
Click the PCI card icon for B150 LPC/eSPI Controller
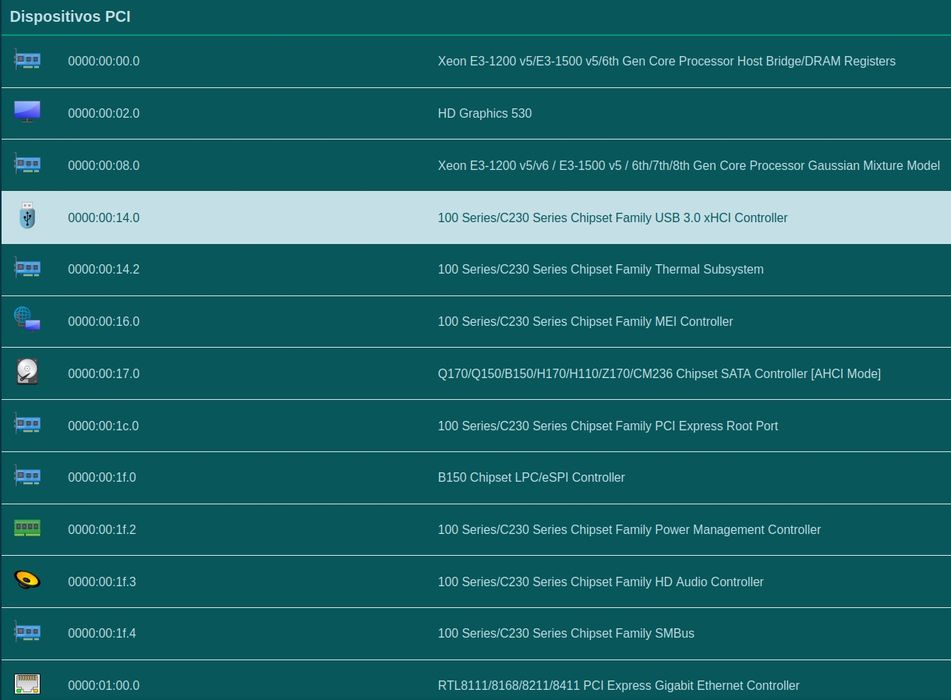[x=27, y=476]
